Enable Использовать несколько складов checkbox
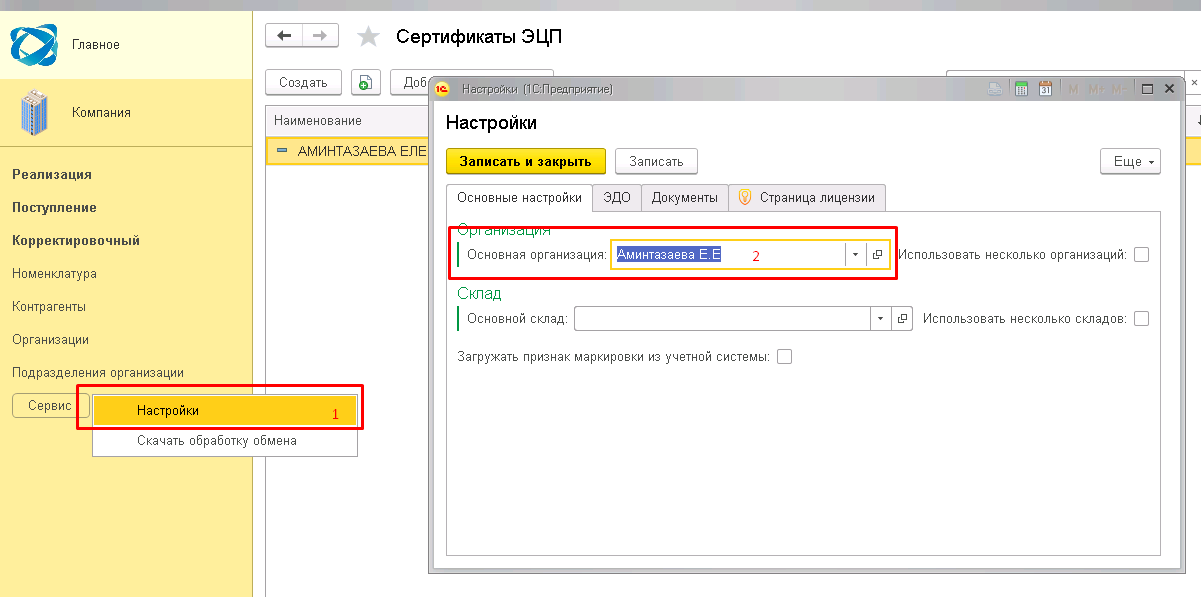This screenshot has height=597, width=1201. [x=1141, y=318]
